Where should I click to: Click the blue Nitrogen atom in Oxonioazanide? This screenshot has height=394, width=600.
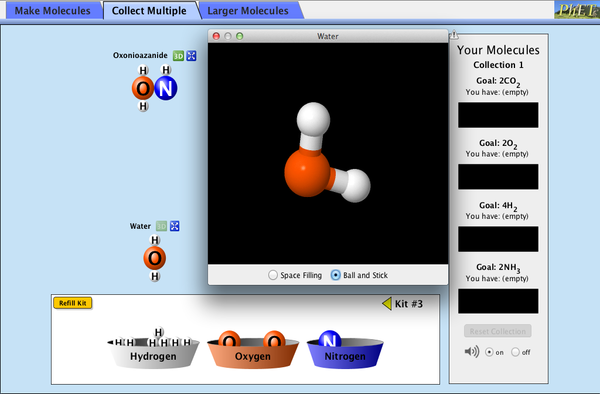pyautogui.click(x=166, y=88)
